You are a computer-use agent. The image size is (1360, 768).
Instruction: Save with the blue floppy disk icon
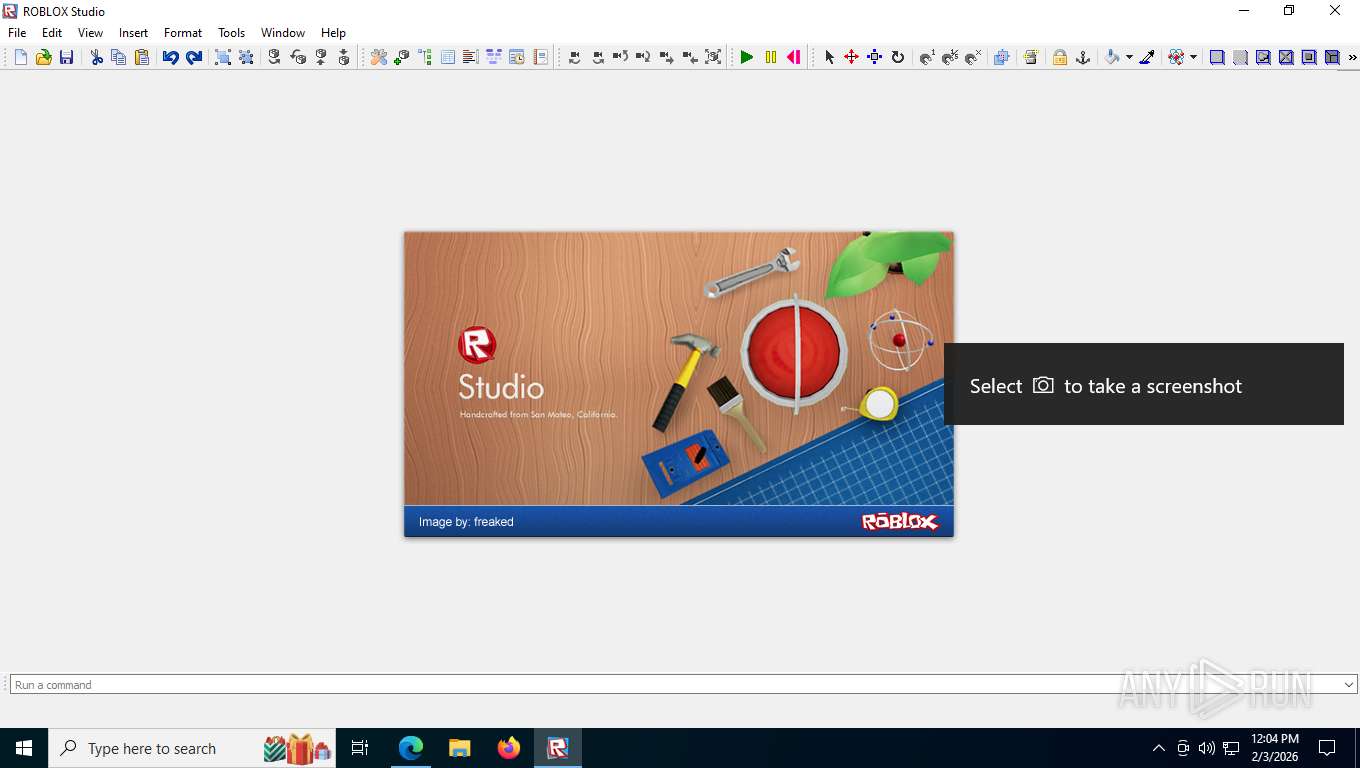tap(66, 58)
